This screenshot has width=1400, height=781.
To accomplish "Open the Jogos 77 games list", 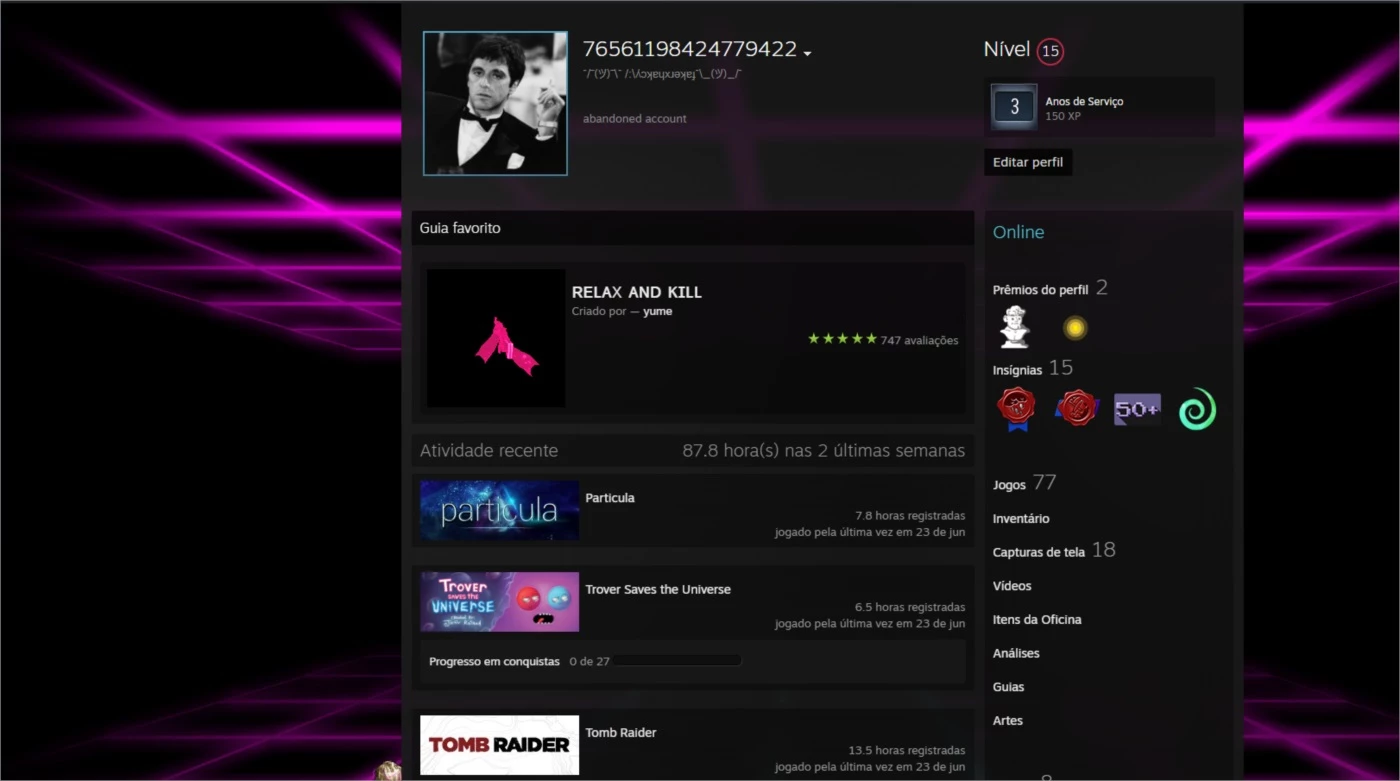I will (x=1024, y=484).
